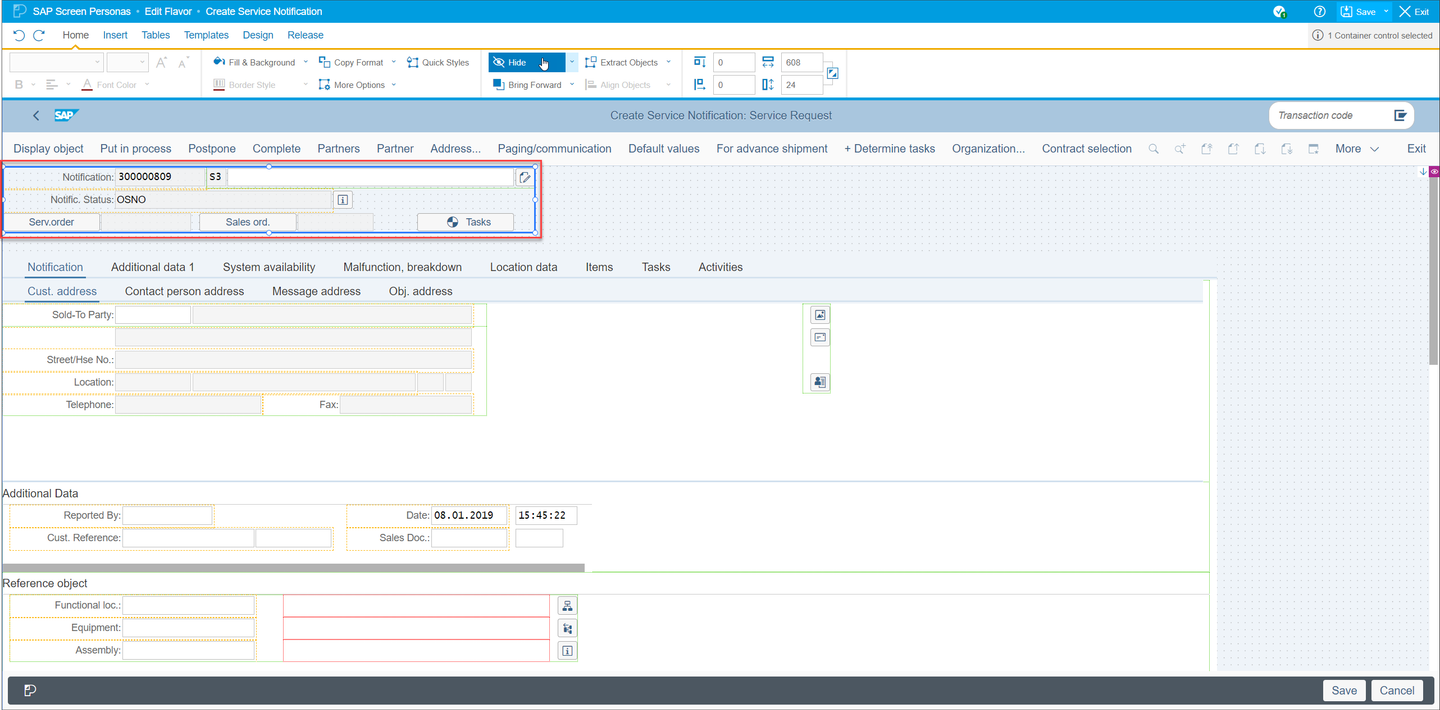This screenshot has width=1440, height=710.
Task: Click the structure list icon beside Functional loc.
Action: [567, 606]
